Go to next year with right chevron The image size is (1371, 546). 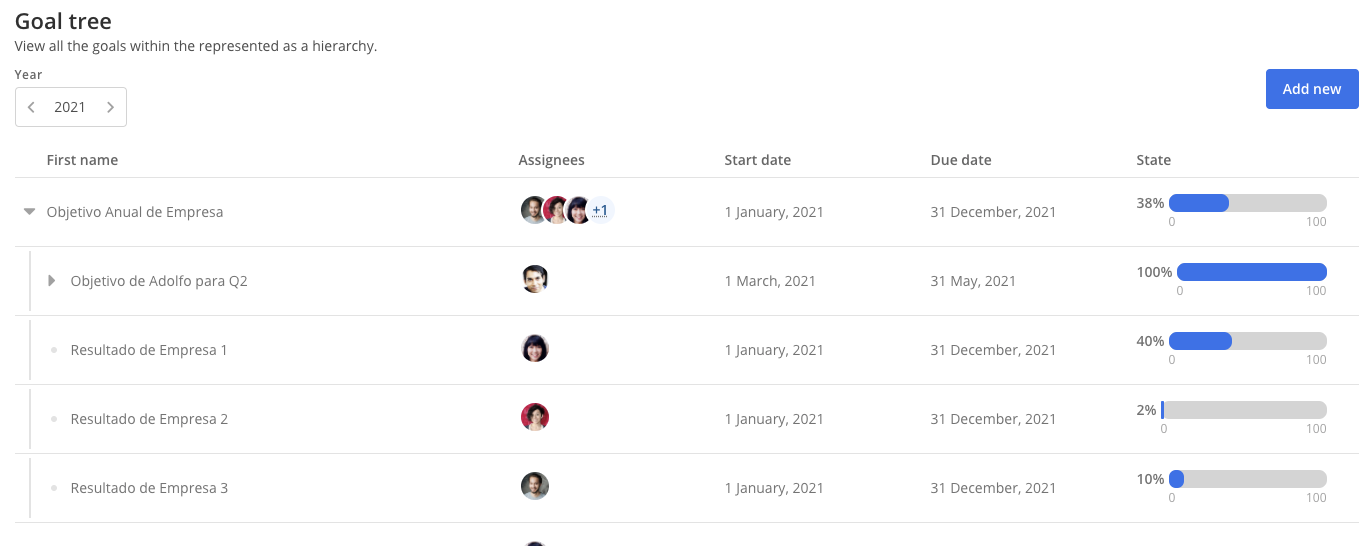click(110, 107)
